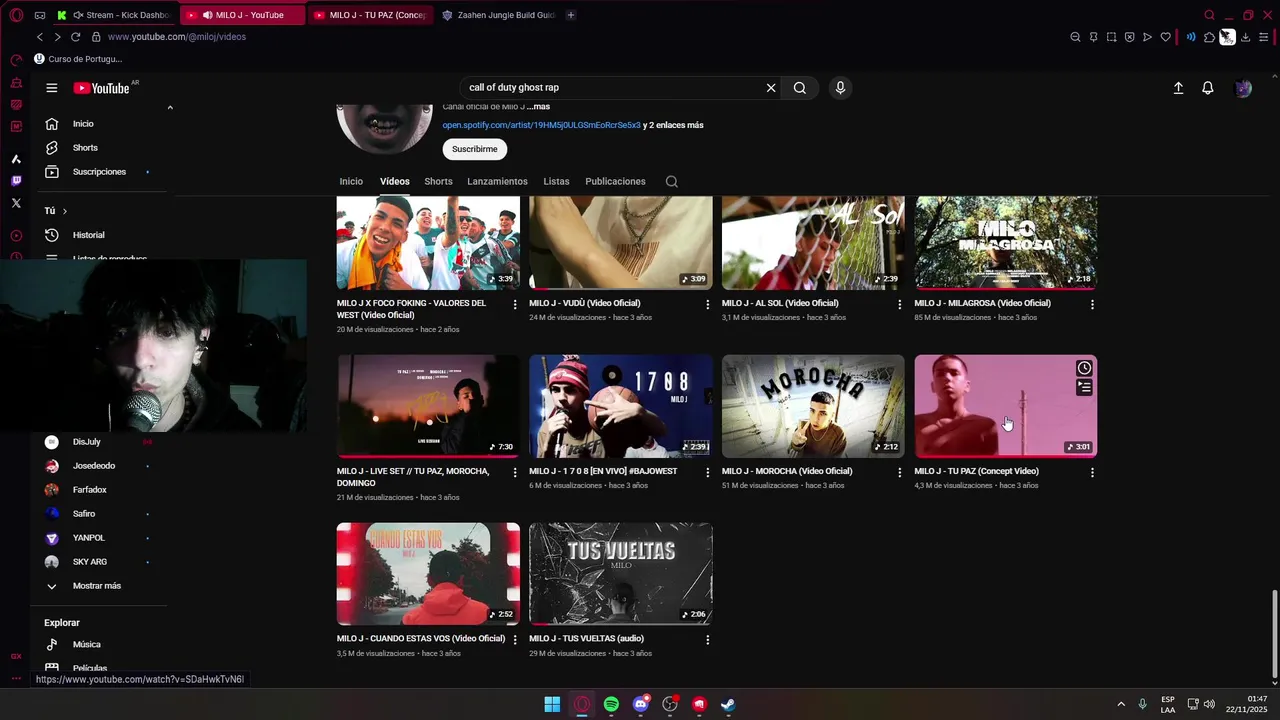Add page to bookmarks heart icon
The width and height of the screenshot is (1280, 720).
tap(1165, 37)
